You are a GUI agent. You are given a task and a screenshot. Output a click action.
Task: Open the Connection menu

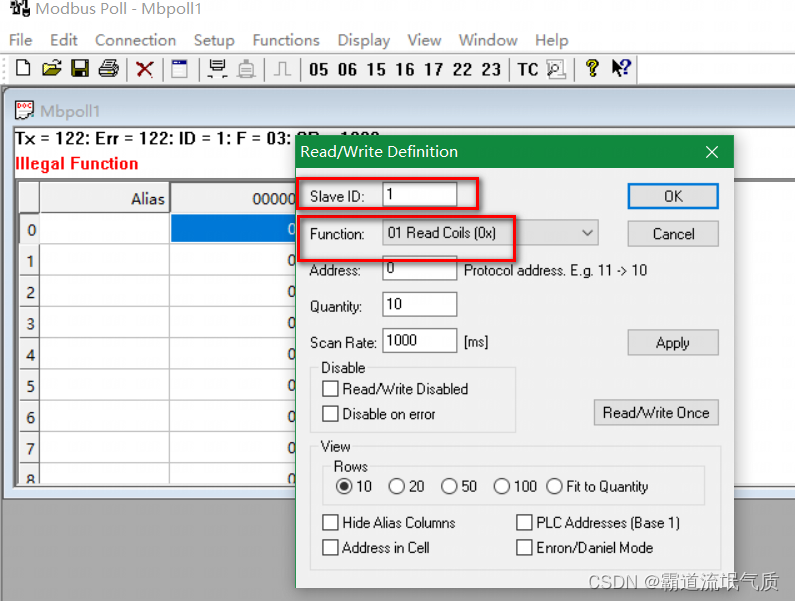[135, 40]
